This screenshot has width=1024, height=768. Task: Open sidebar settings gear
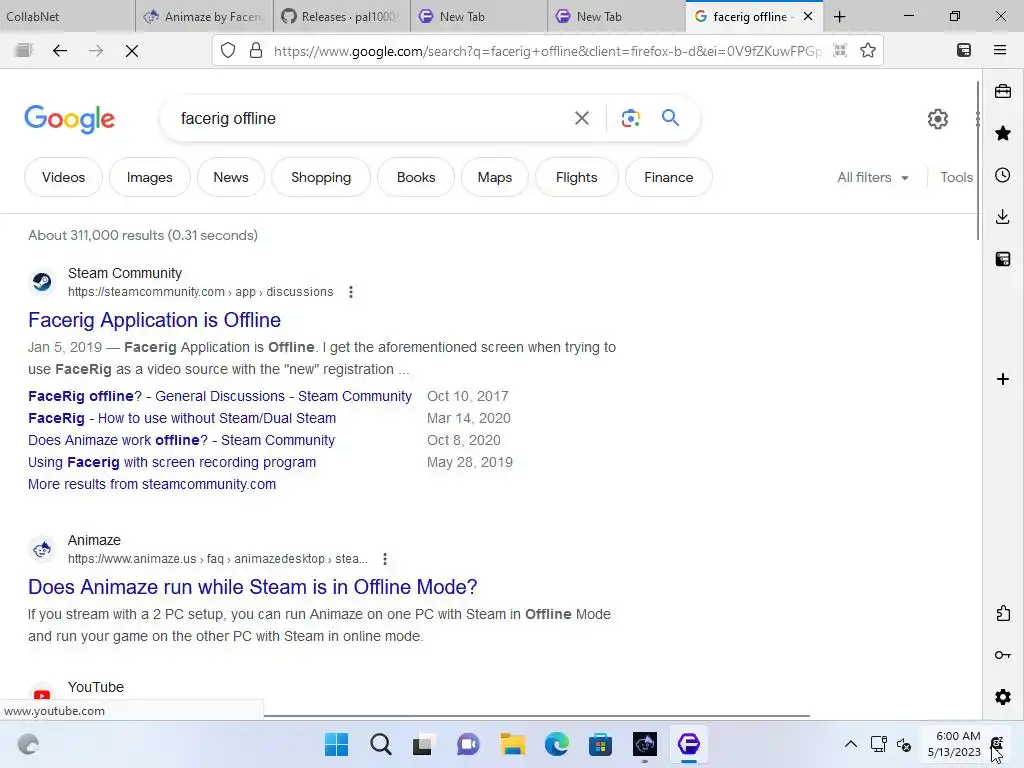(1002, 697)
